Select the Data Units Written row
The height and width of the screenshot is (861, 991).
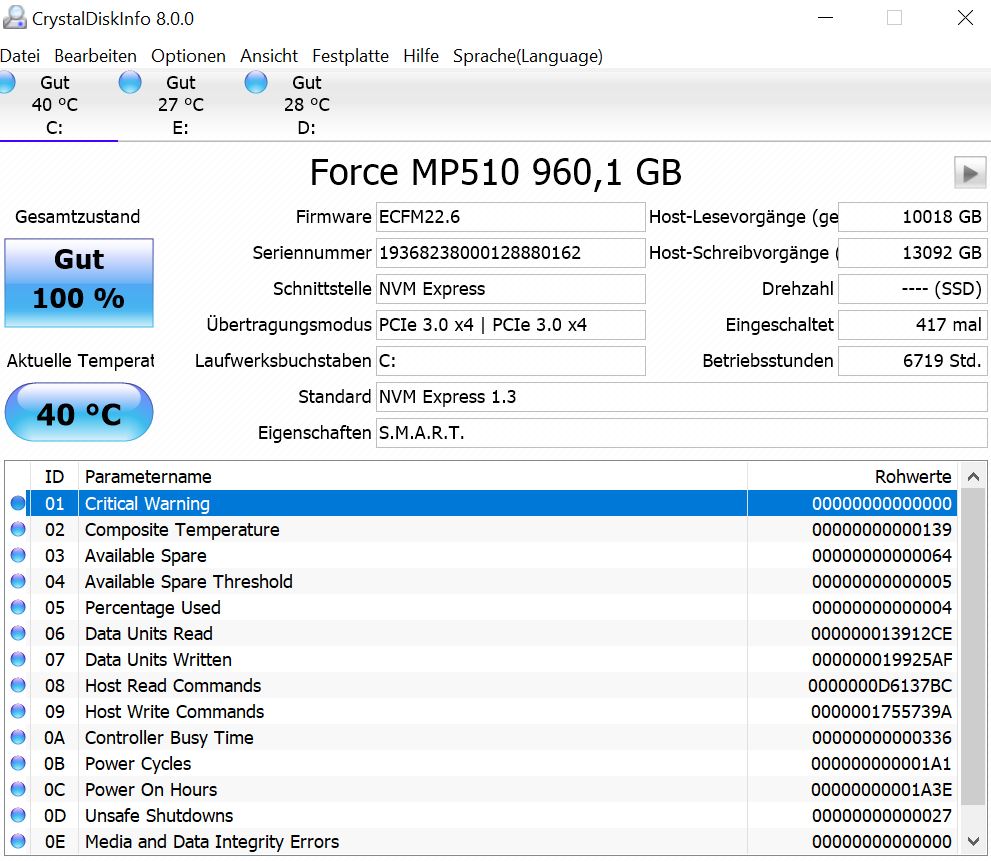(482, 659)
